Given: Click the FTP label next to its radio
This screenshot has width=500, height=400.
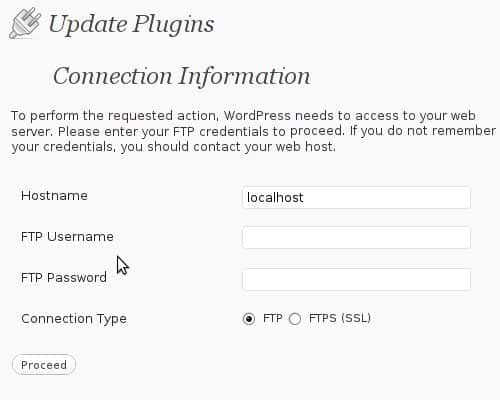Looking at the screenshot, I should click(x=273, y=318).
